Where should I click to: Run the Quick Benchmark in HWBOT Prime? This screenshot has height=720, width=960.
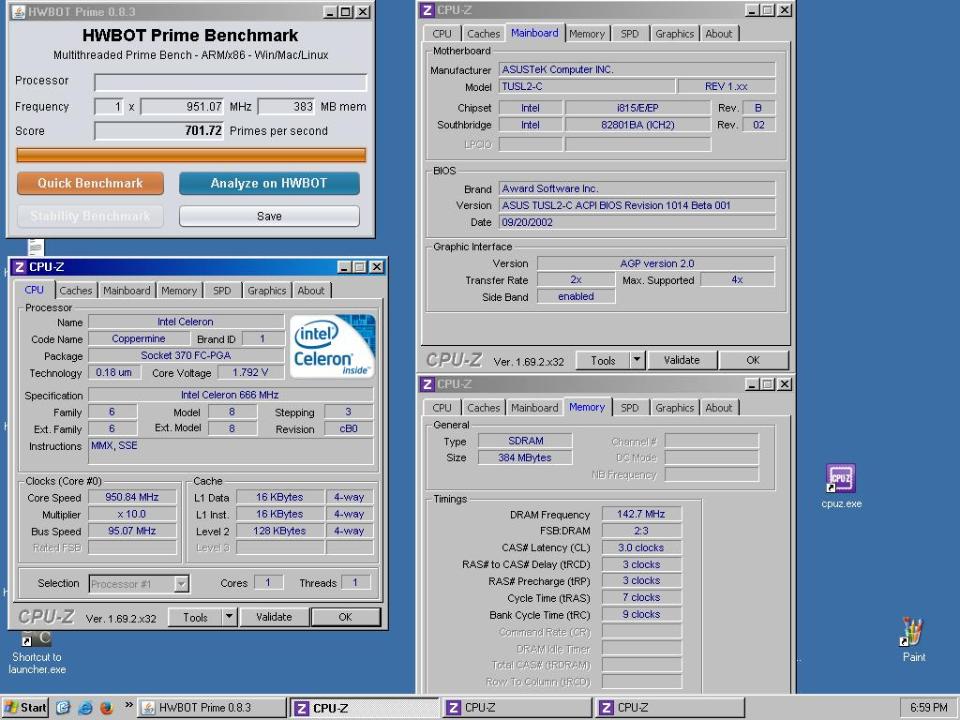click(90, 183)
